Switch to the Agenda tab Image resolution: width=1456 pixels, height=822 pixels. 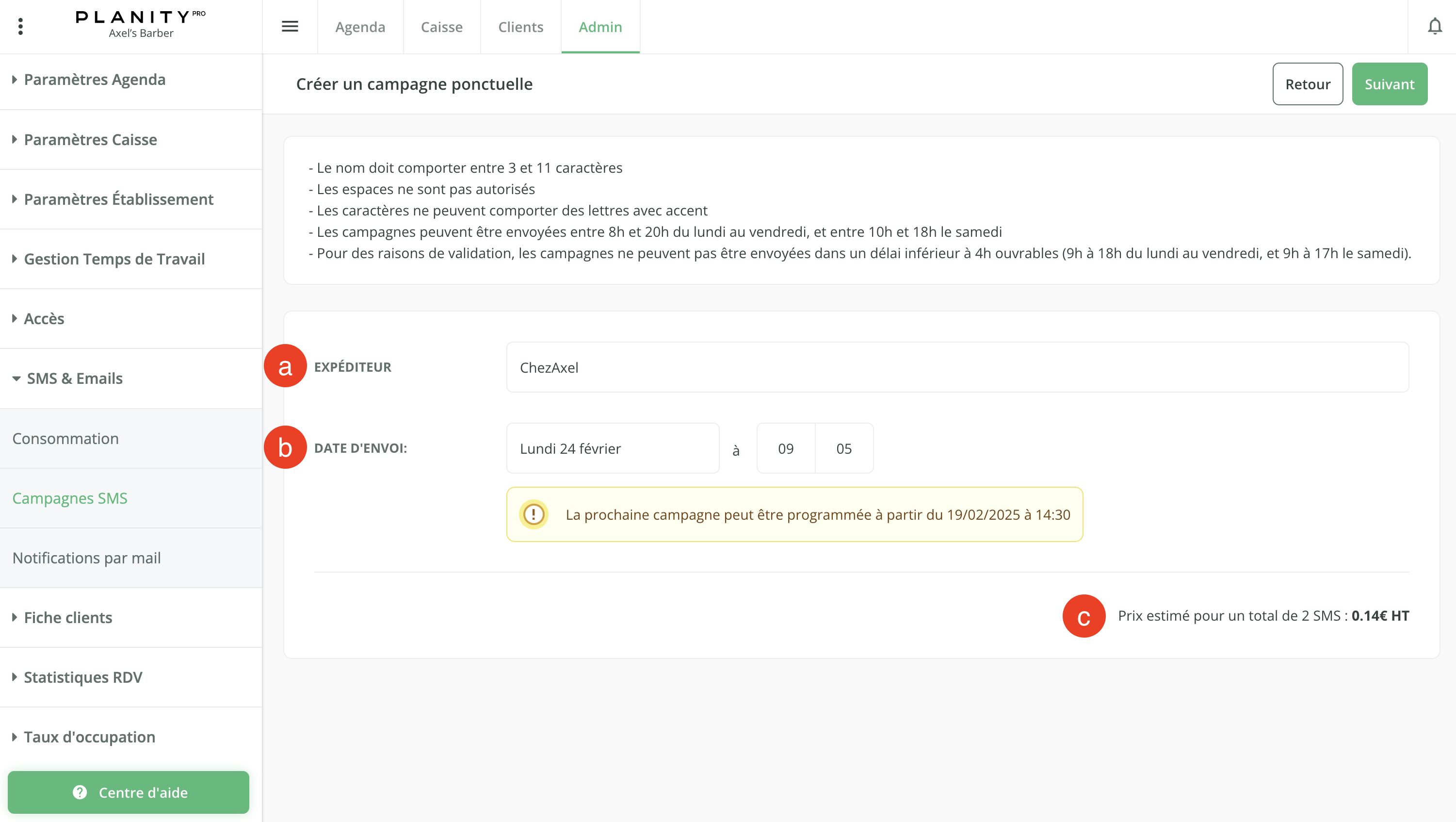pyautogui.click(x=360, y=27)
